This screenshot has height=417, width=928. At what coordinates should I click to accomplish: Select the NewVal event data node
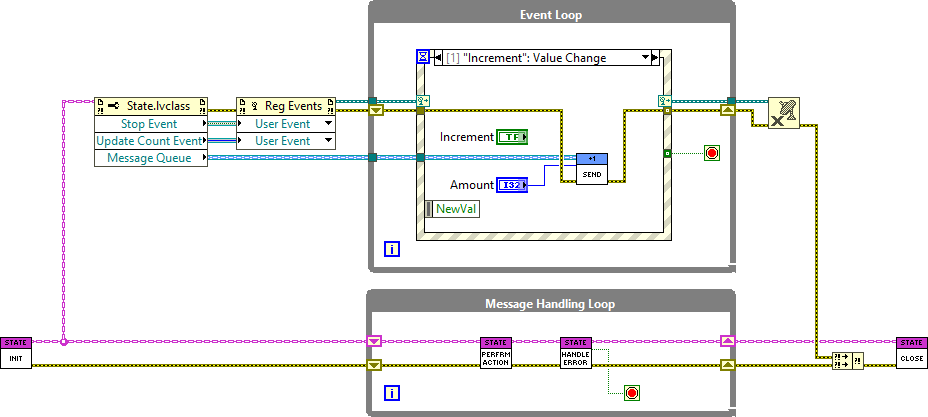click(x=454, y=209)
